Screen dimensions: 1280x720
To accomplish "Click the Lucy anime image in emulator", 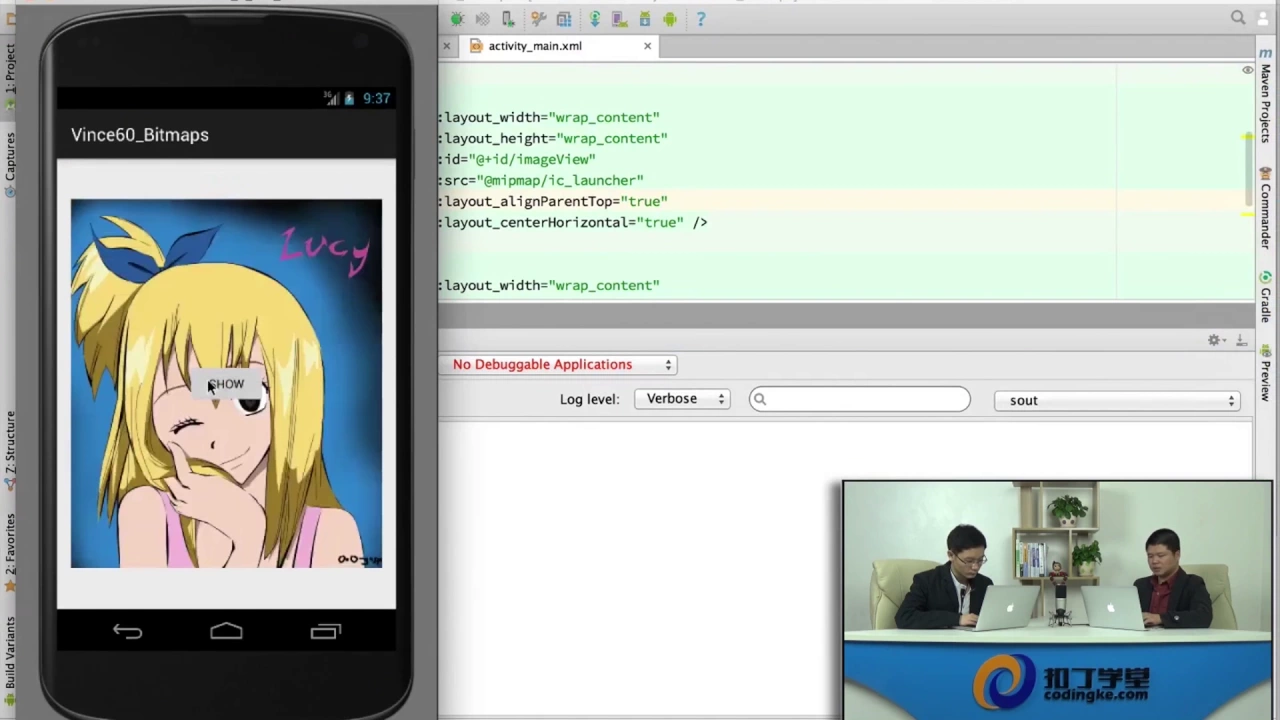I will tap(226, 383).
